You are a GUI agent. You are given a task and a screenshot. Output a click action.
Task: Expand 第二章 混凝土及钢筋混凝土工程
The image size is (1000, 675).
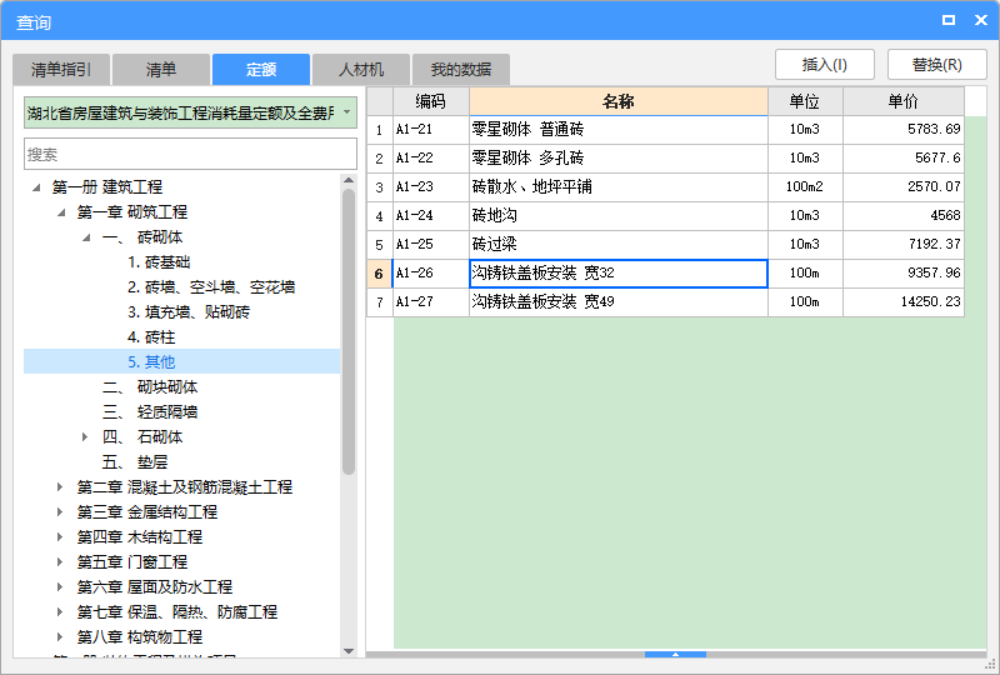point(59,487)
